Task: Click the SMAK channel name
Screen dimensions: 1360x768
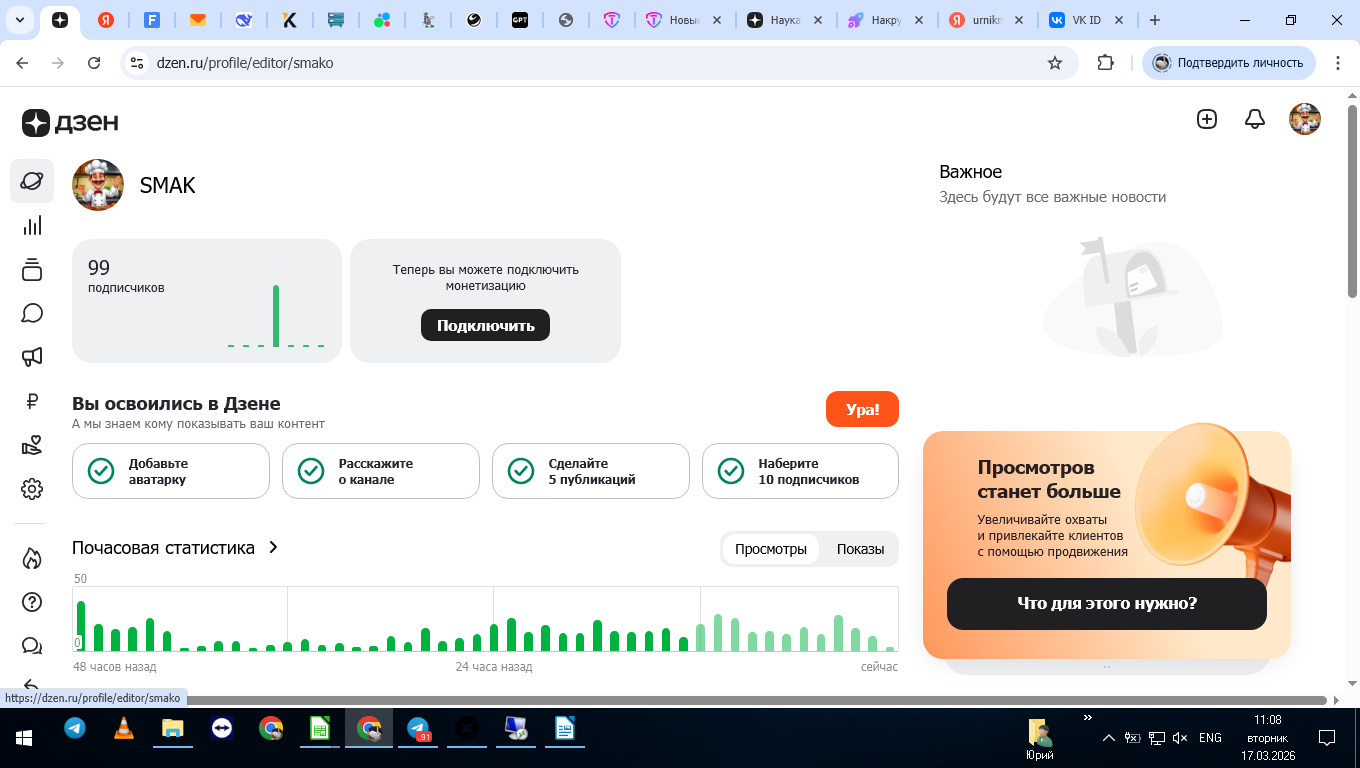Action: (x=167, y=186)
